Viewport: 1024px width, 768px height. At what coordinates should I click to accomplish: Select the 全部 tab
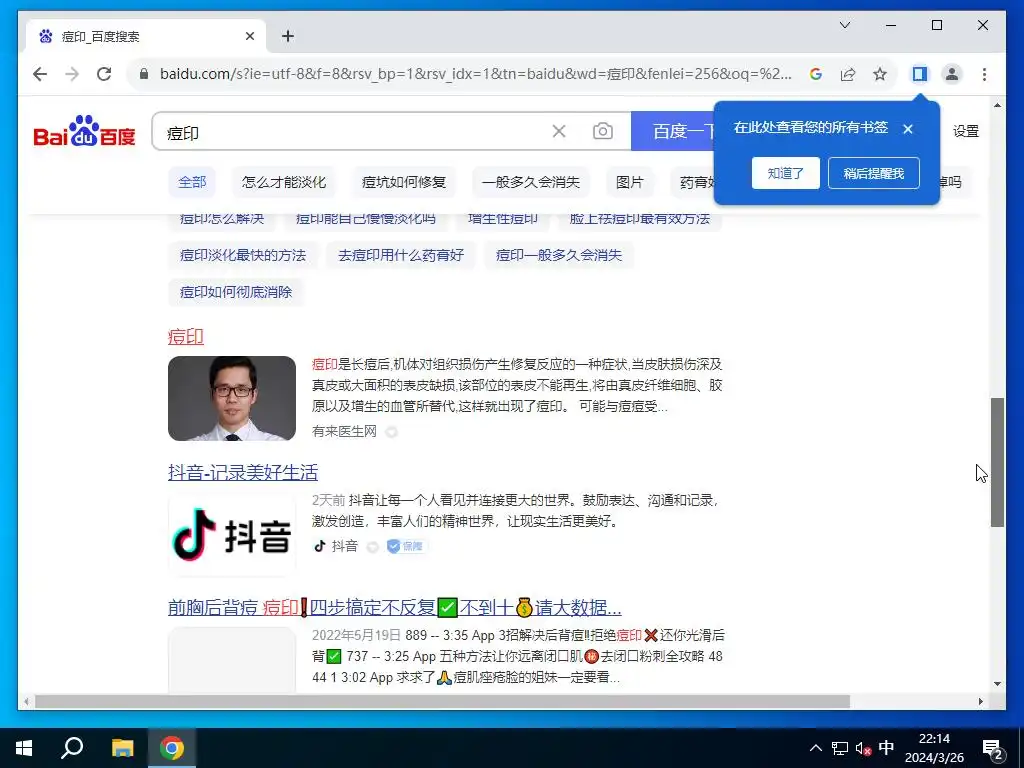pos(192,182)
